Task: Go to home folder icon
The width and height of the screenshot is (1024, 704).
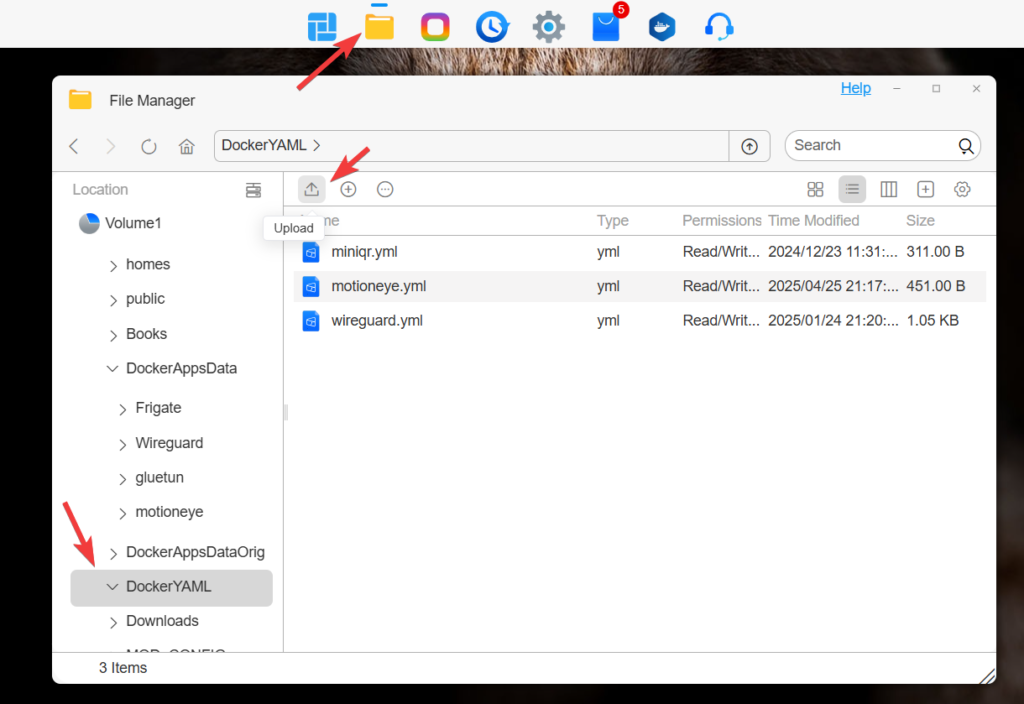Action: tap(186, 146)
